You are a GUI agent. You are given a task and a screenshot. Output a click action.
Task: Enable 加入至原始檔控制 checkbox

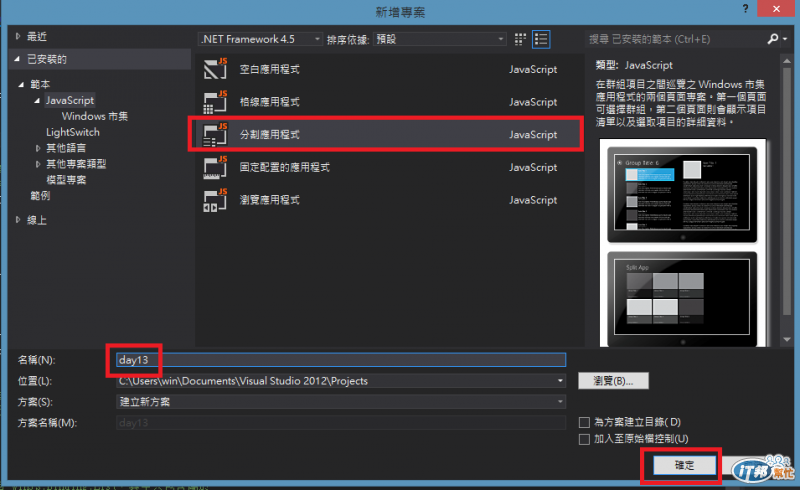click(584, 439)
